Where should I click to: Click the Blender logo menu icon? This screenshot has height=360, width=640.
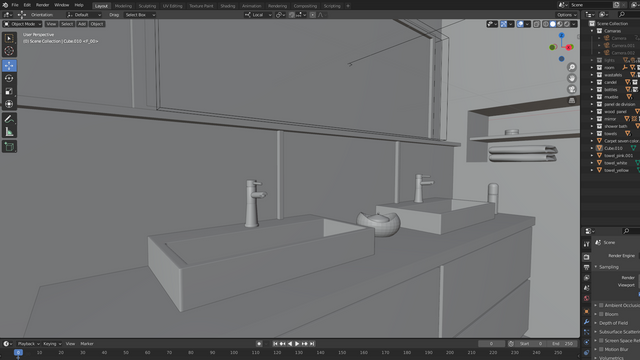coord(5,5)
